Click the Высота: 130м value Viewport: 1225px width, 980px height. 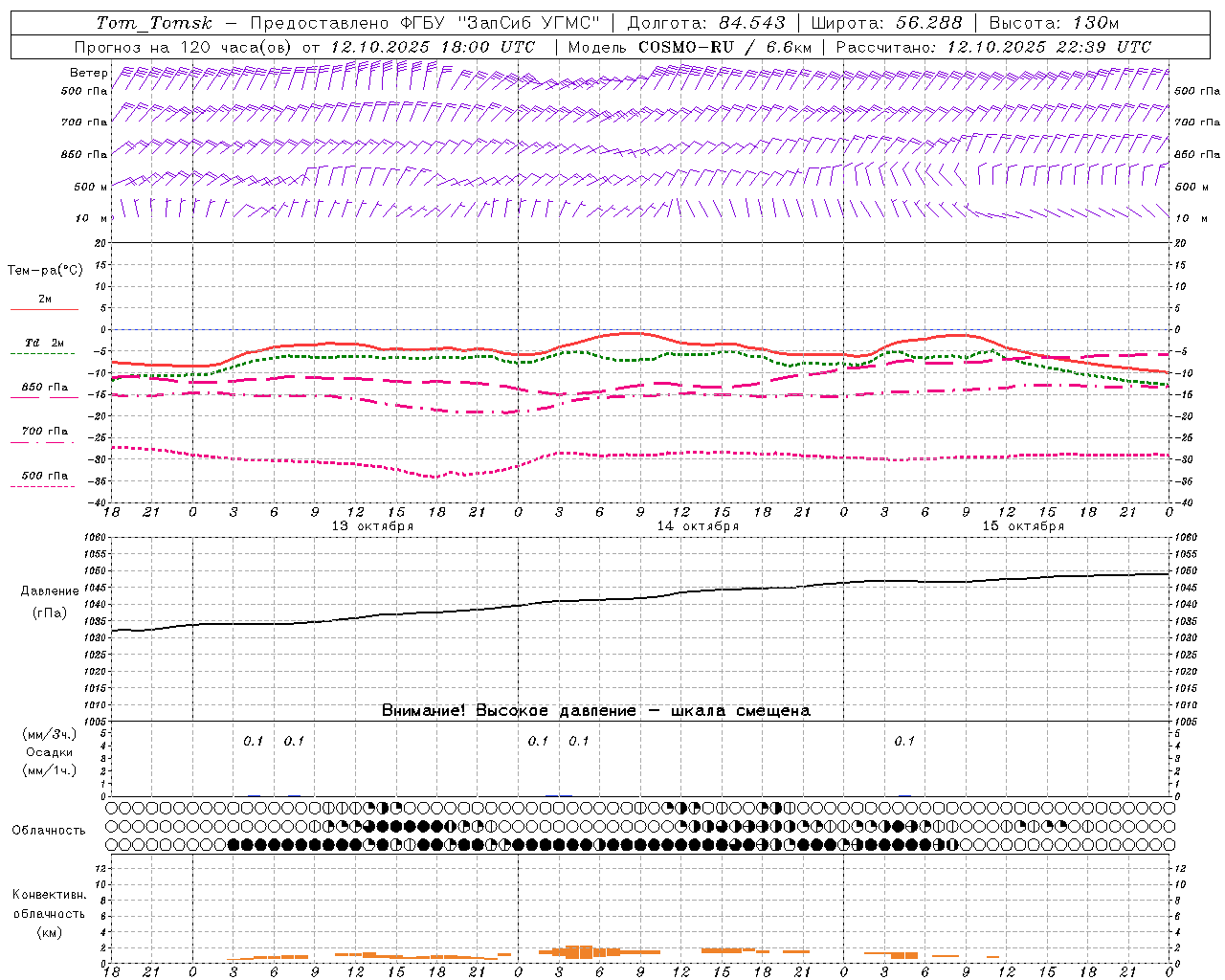(x=1054, y=23)
